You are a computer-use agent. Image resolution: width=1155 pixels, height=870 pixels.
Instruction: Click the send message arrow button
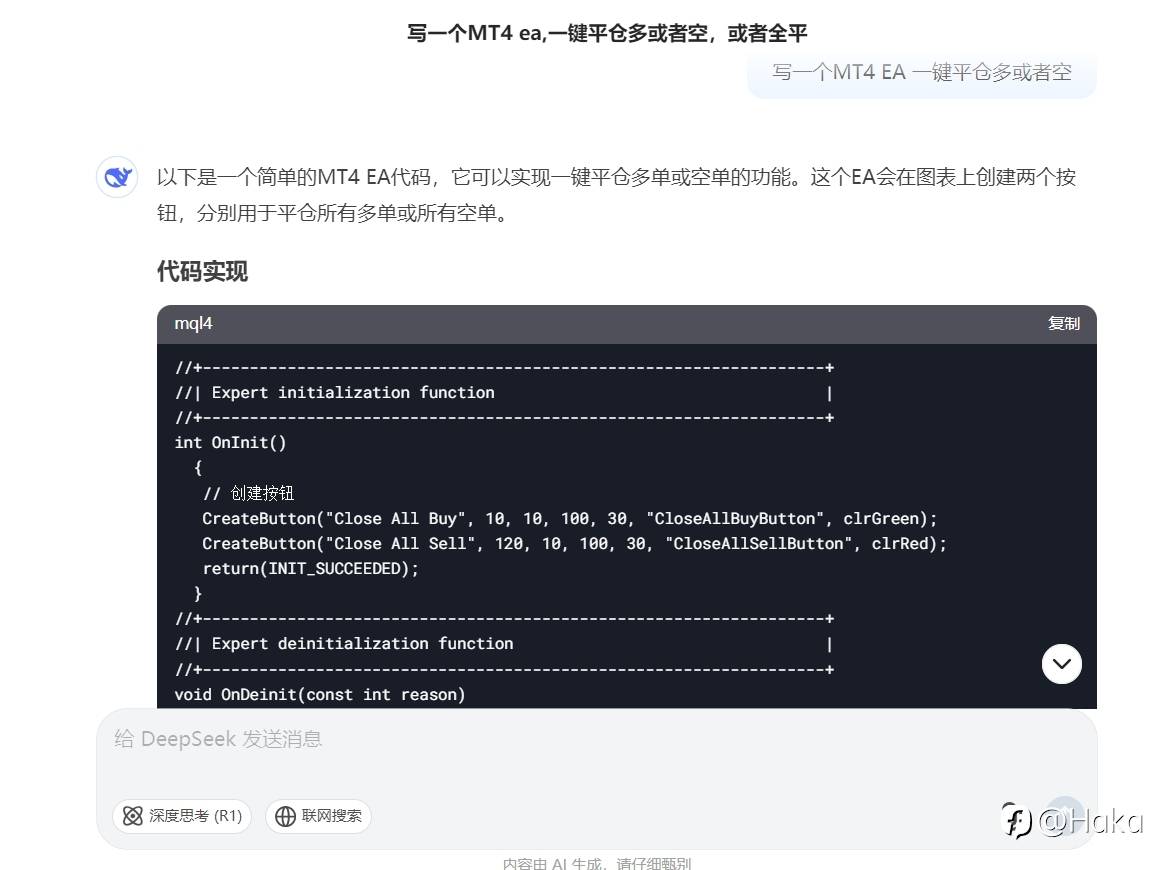click(x=1064, y=816)
